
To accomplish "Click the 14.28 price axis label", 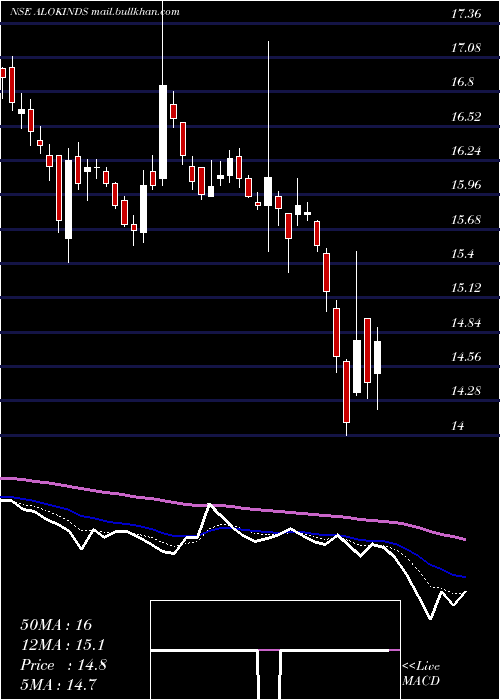I will tap(466, 391).
